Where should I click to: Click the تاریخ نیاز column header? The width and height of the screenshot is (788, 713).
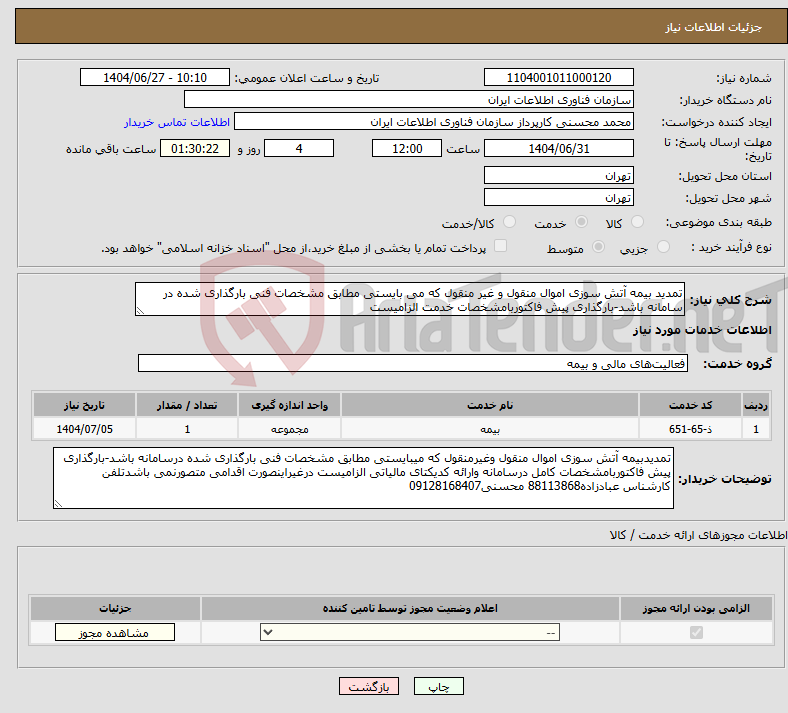tap(84, 405)
